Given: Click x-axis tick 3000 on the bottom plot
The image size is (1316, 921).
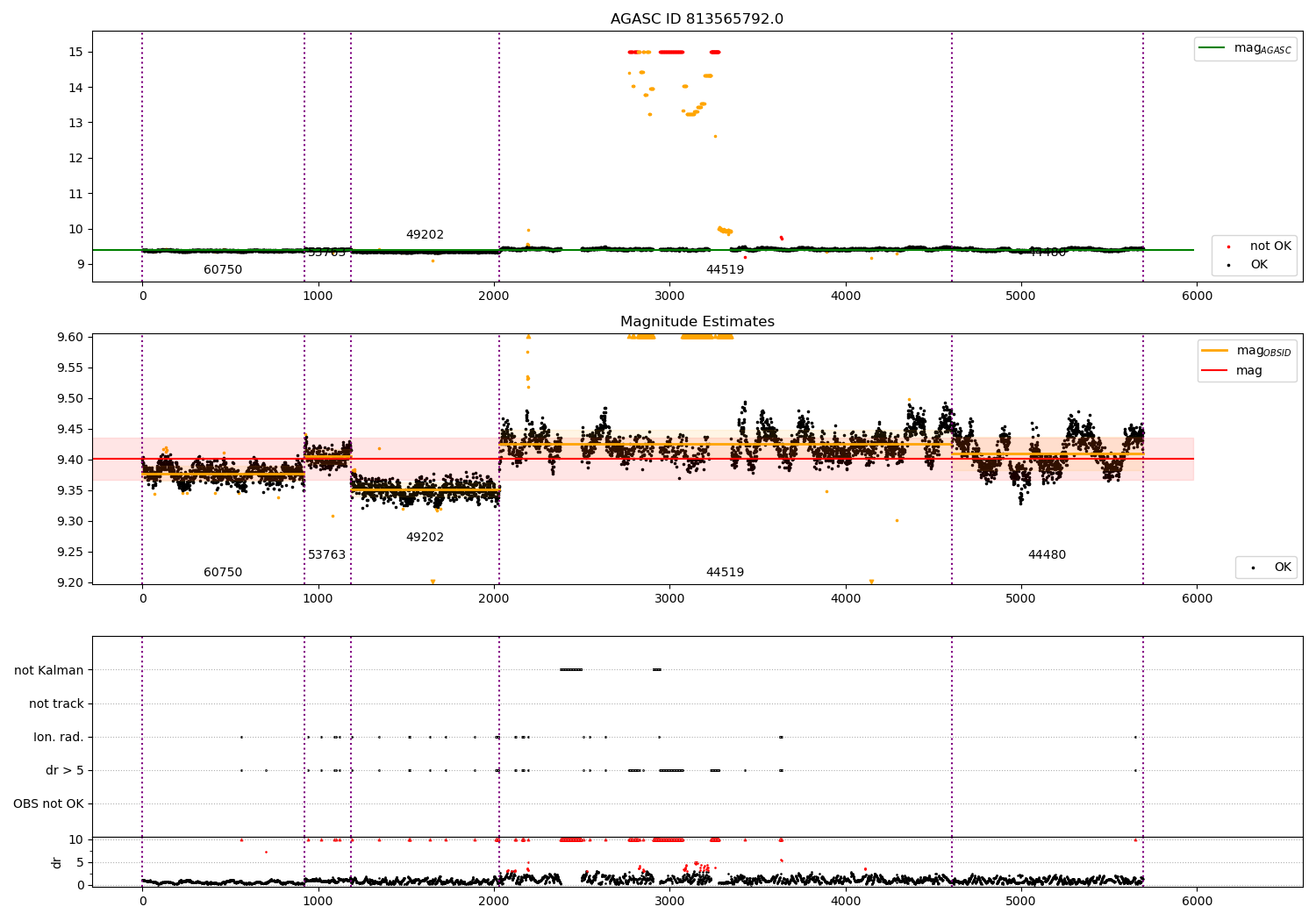Looking at the screenshot, I should (669, 901).
